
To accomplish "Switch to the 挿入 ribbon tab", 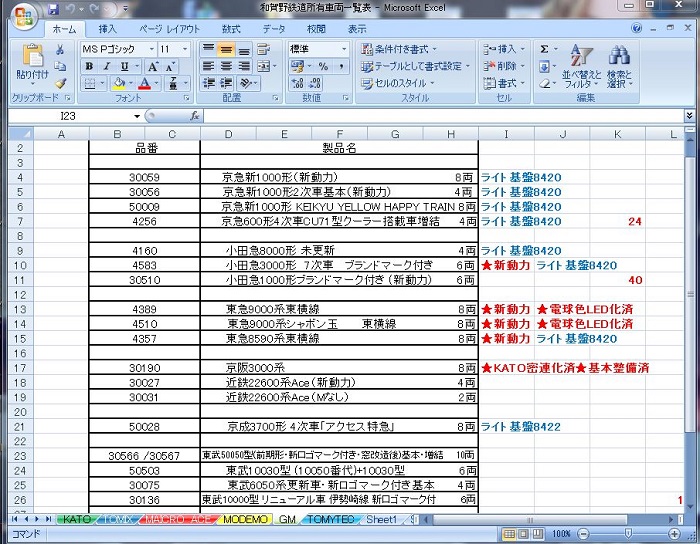I will pyautogui.click(x=108, y=29).
